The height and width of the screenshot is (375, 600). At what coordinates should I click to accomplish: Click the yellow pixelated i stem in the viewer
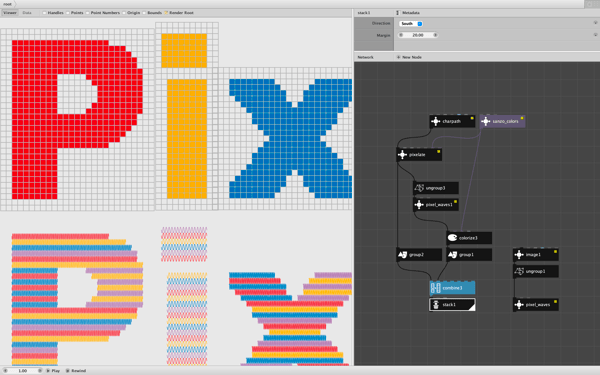[x=187, y=139]
